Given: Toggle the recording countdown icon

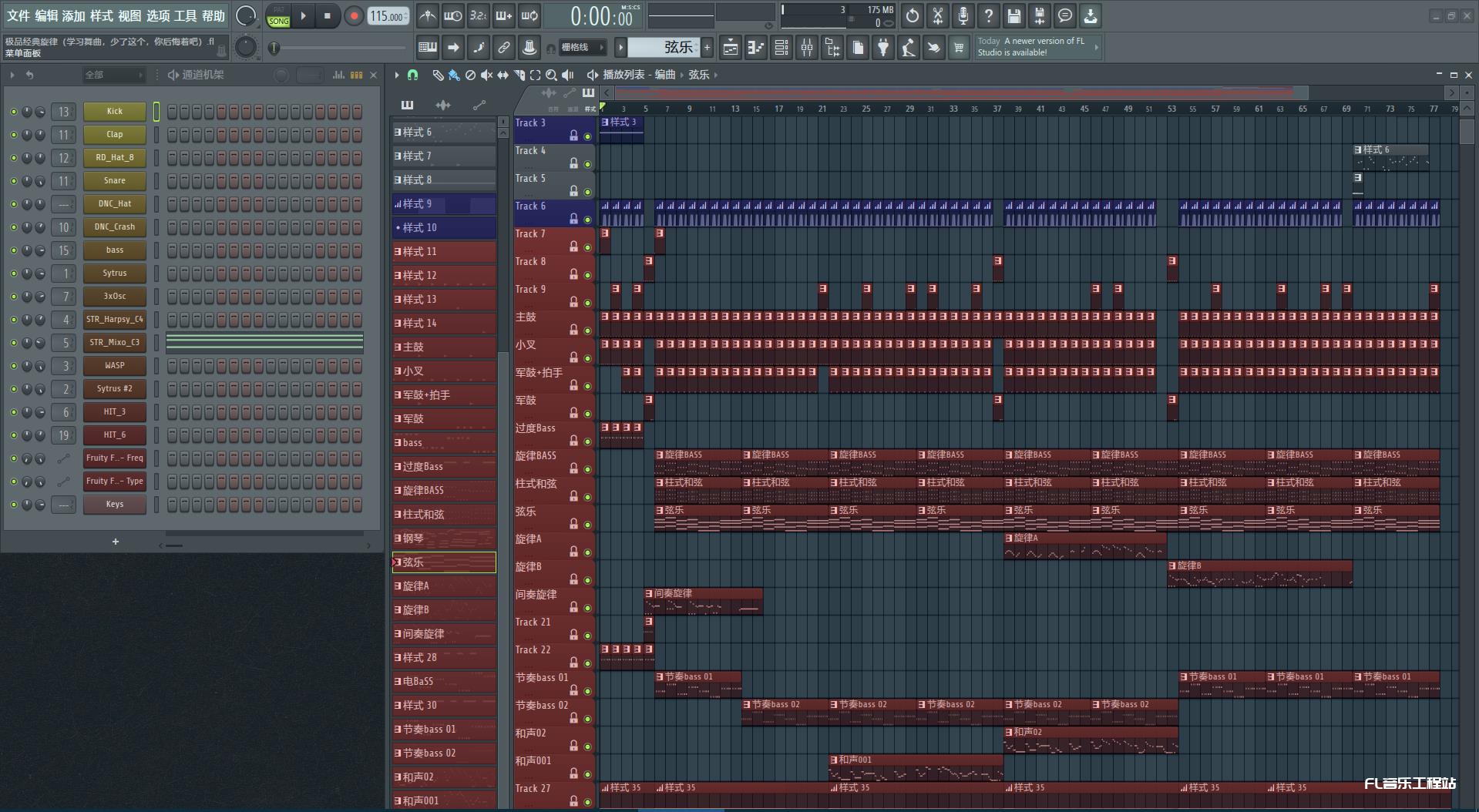Looking at the screenshot, I should click(479, 15).
